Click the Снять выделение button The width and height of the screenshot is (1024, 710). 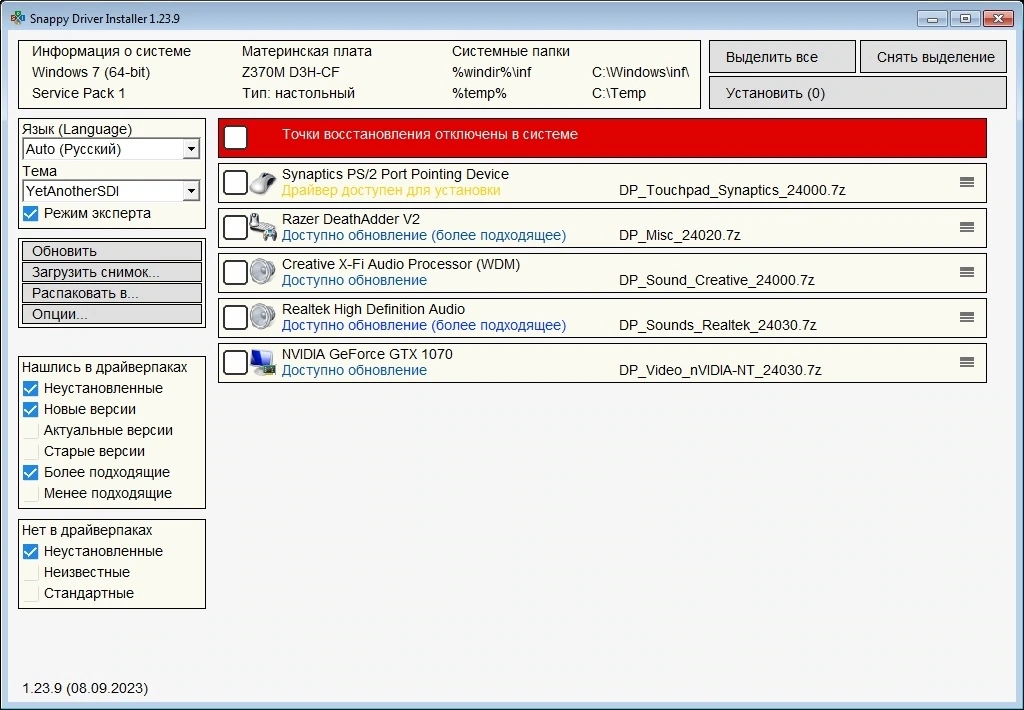[933, 57]
